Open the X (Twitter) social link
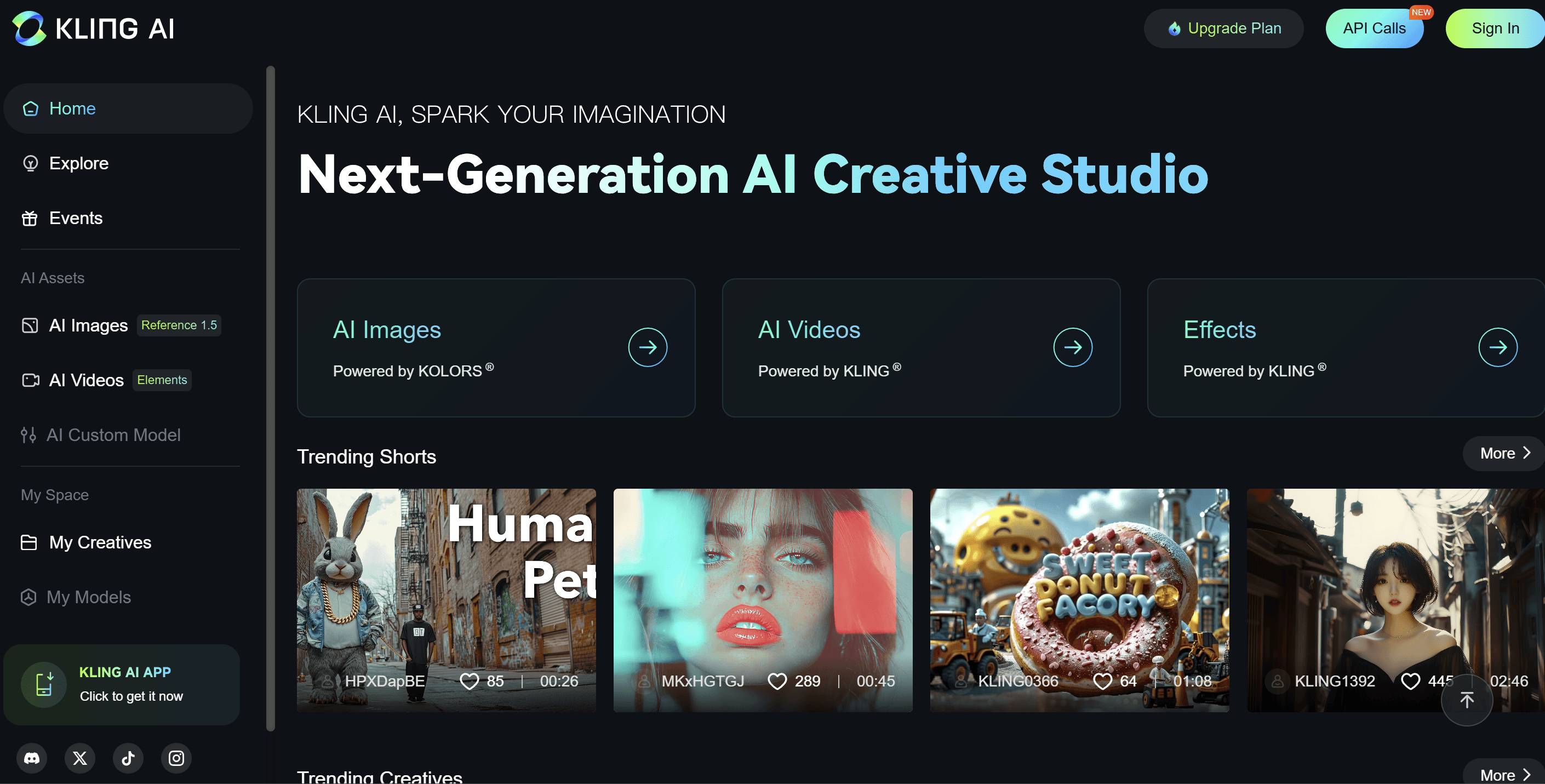The width and height of the screenshot is (1545, 784). (x=80, y=758)
